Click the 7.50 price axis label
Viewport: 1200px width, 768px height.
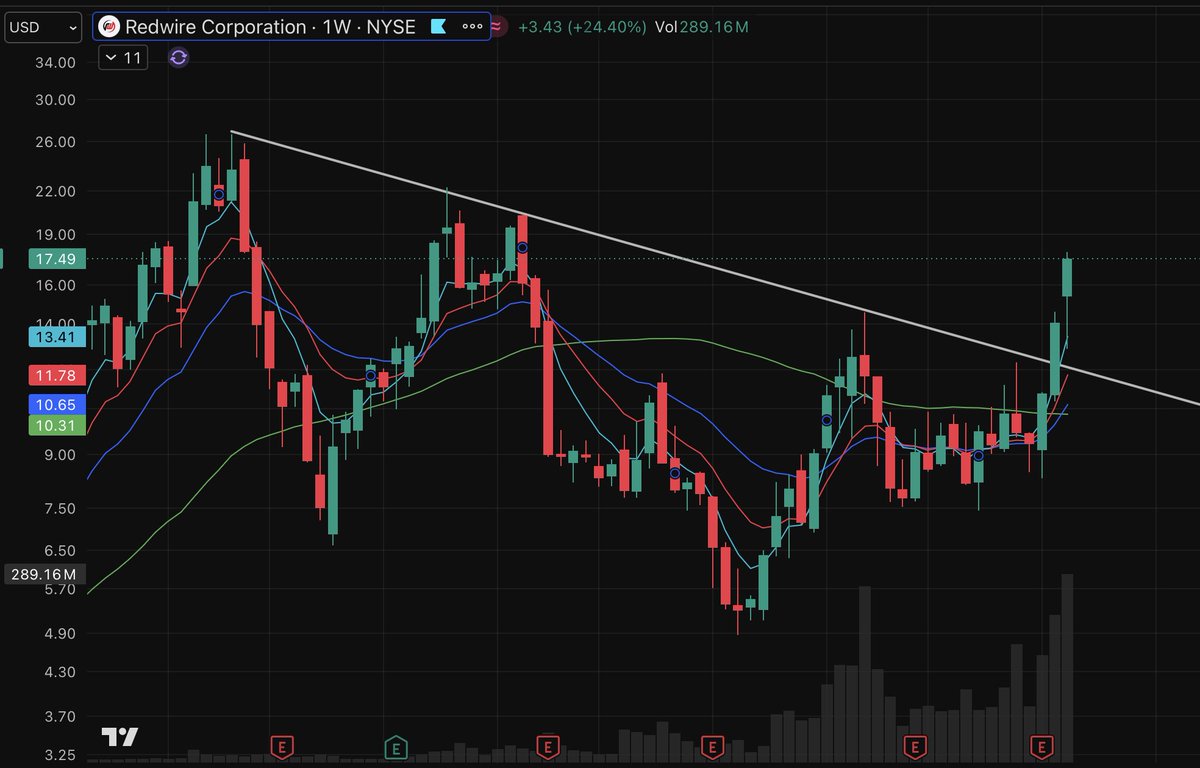(60, 509)
